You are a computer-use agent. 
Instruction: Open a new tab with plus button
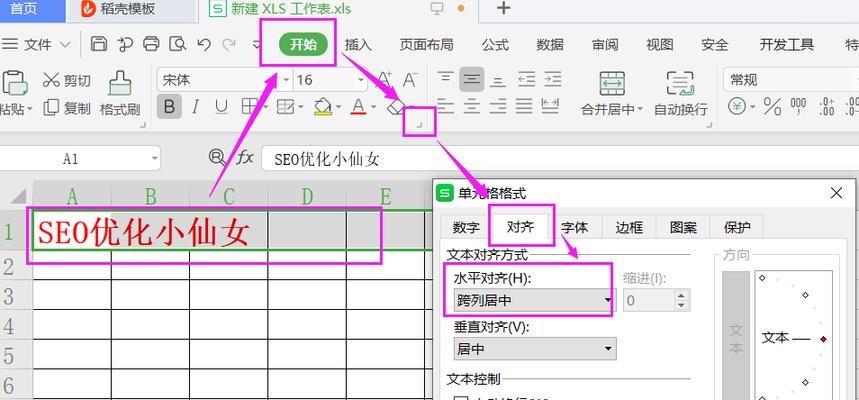pos(503,8)
